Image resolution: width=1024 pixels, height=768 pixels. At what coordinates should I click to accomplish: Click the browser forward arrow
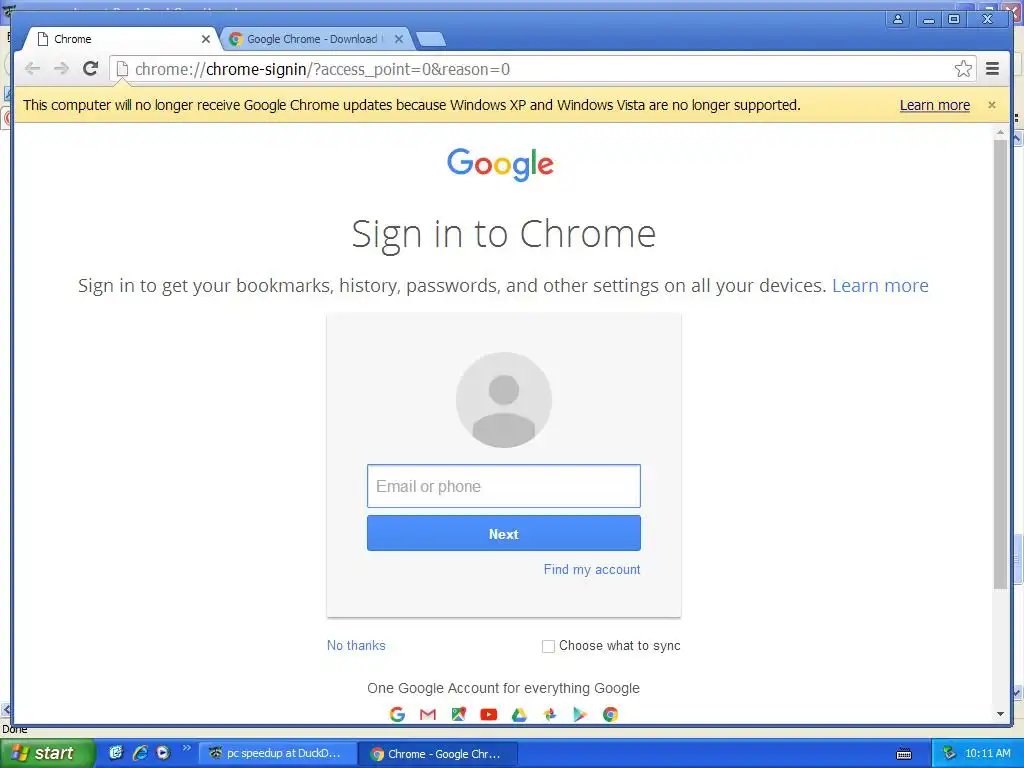[61, 69]
